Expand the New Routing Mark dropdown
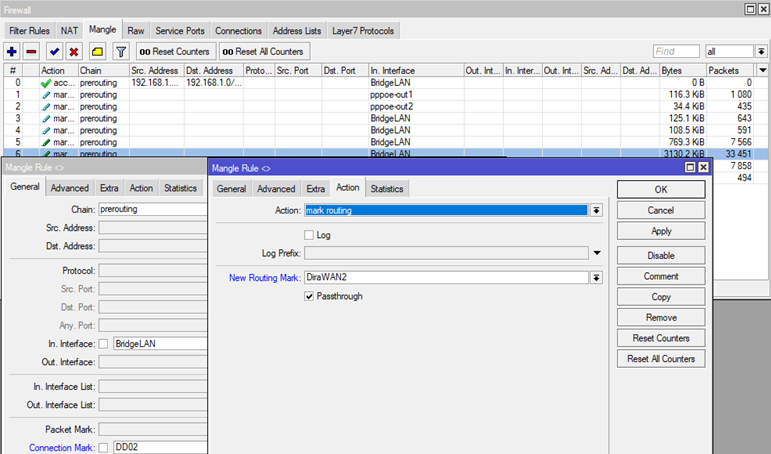Screen dimensions: 771x454 point(596,278)
